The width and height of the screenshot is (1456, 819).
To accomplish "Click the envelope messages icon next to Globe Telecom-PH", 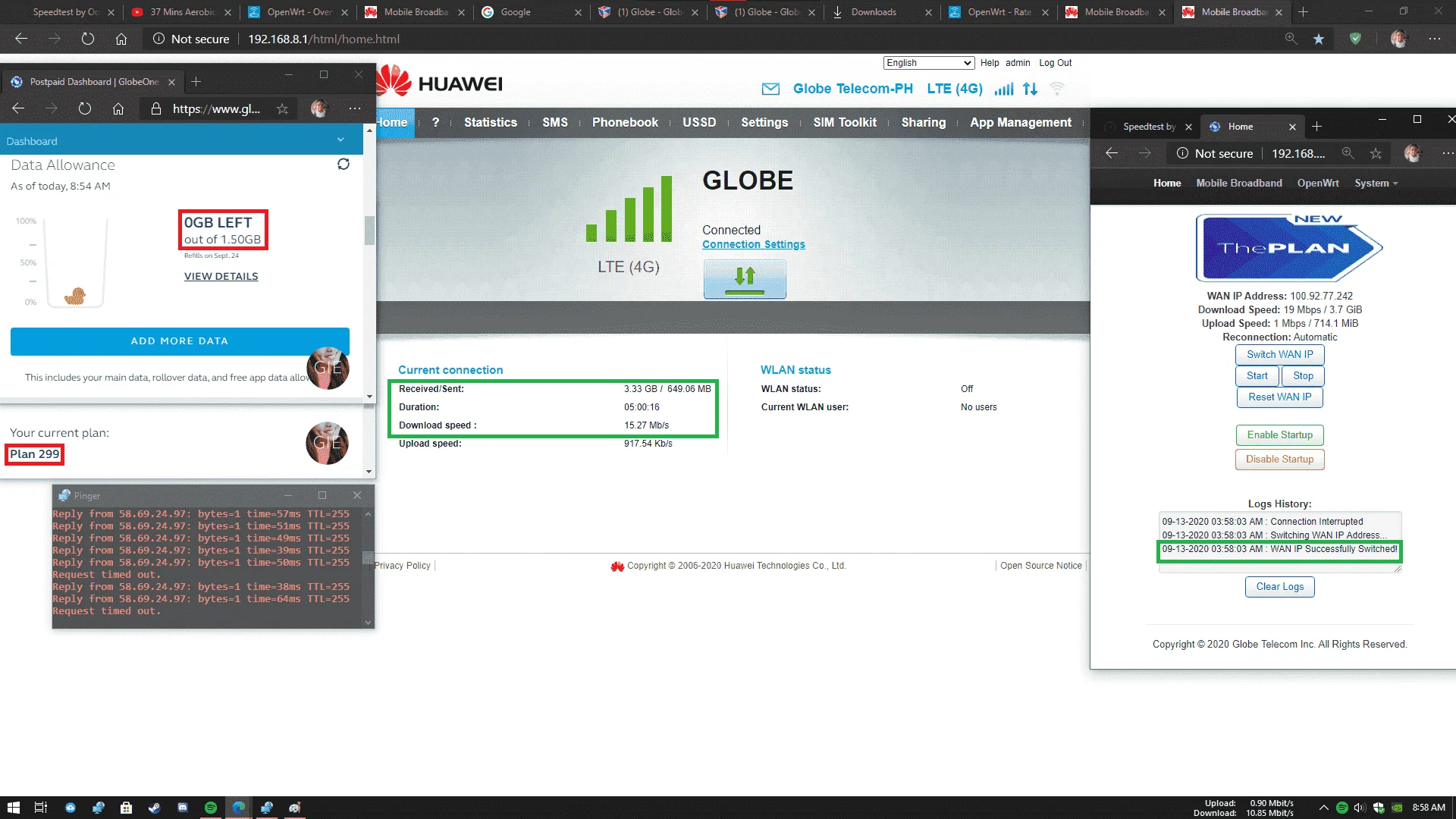I will coord(770,89).
